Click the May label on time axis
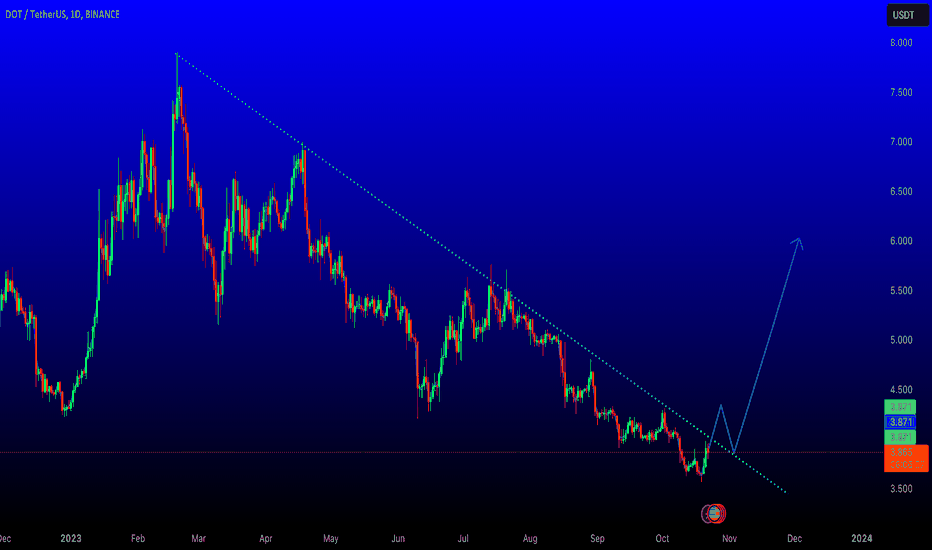932x550 pixels. (x=330, y=538)
